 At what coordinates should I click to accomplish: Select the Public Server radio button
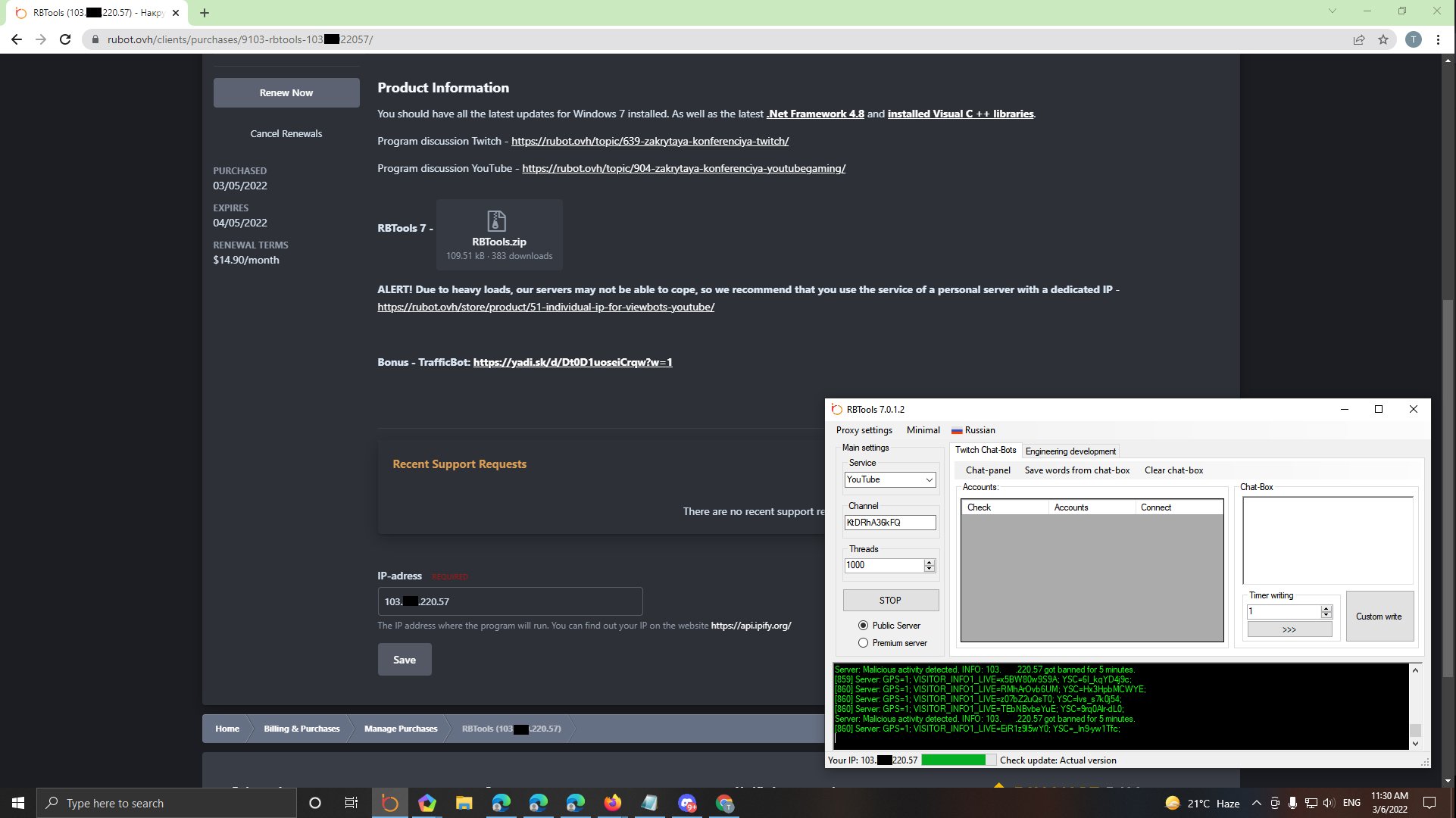[863, 626]
